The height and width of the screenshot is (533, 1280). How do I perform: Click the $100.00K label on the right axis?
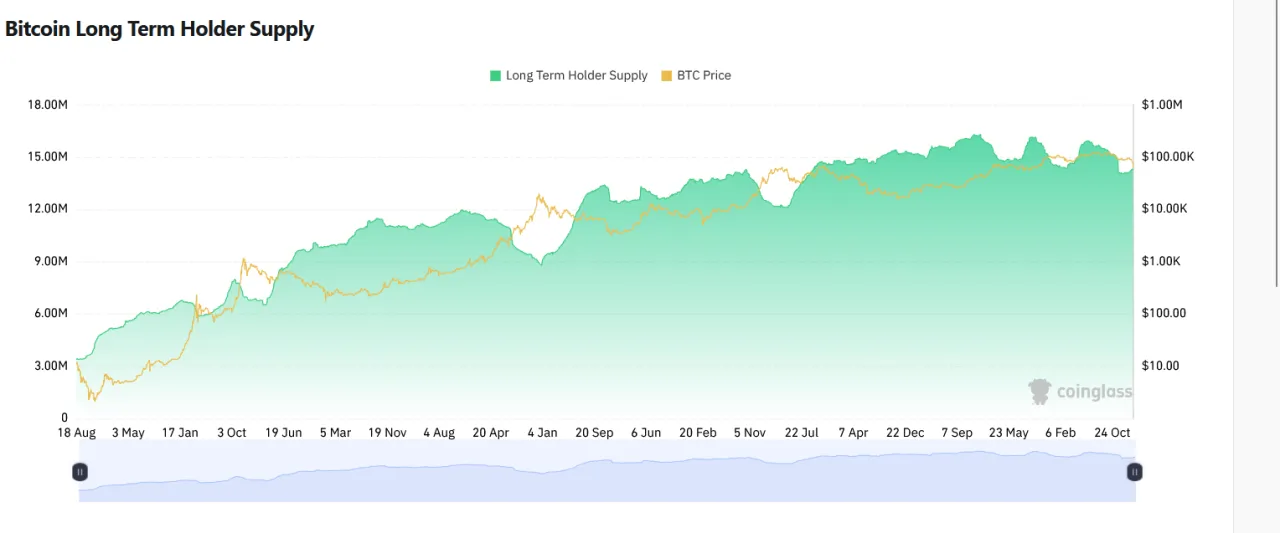1167,157
